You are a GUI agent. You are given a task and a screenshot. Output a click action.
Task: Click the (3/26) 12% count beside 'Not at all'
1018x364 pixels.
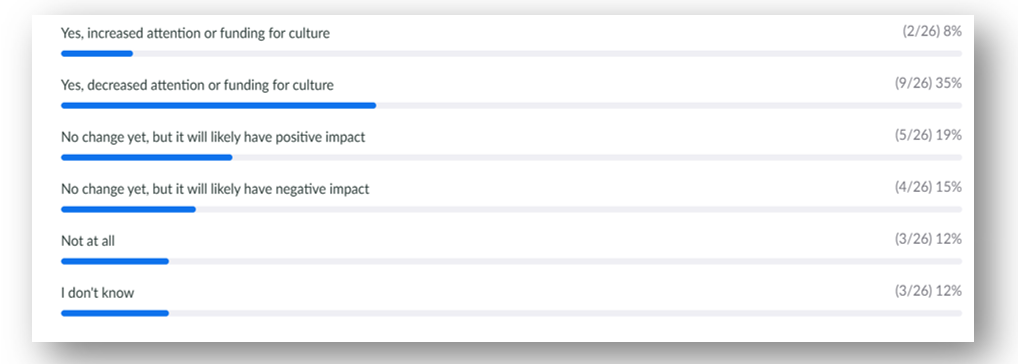(928, 239)
